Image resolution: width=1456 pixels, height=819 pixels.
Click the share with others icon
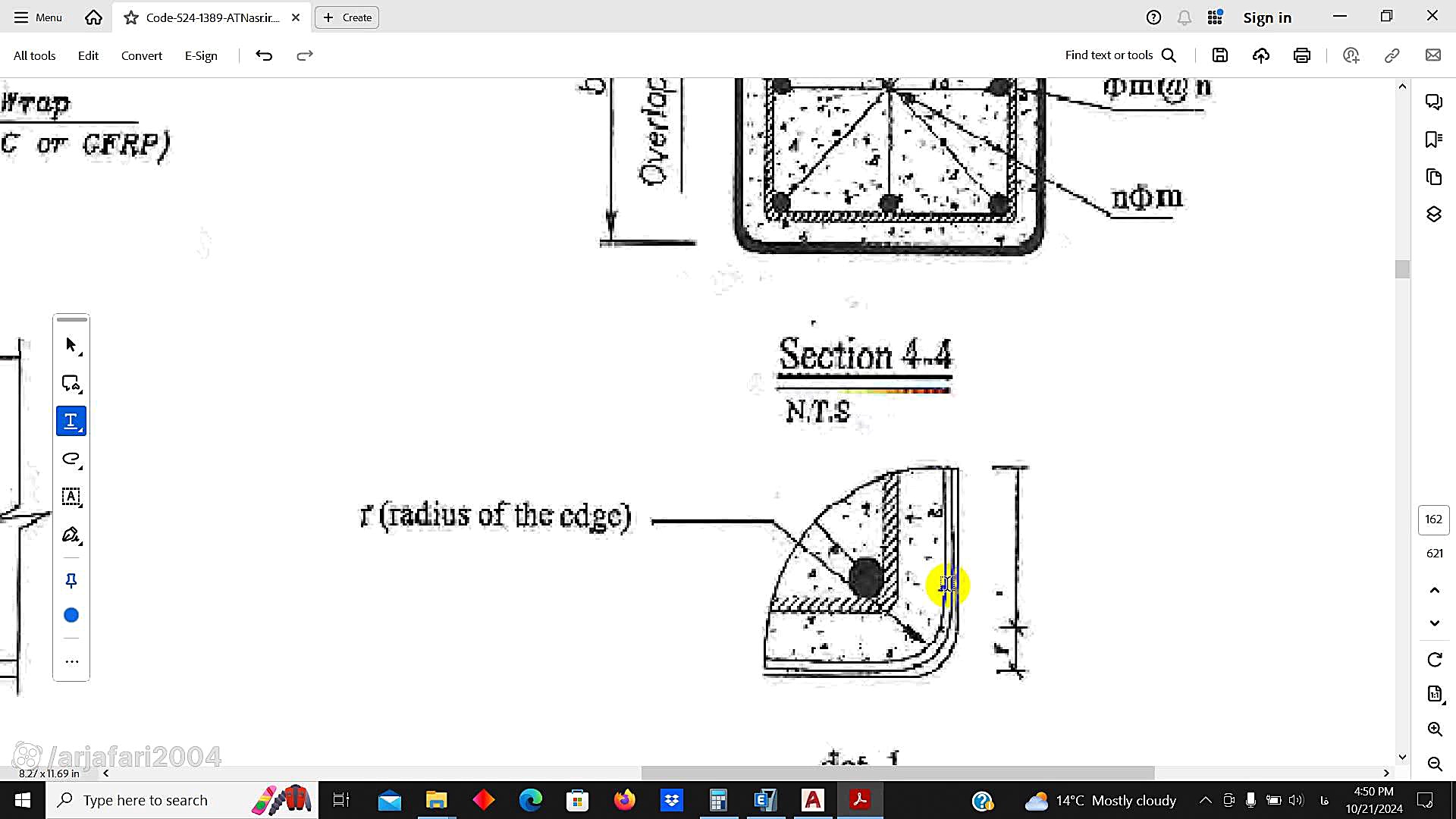click(1351, 55)
